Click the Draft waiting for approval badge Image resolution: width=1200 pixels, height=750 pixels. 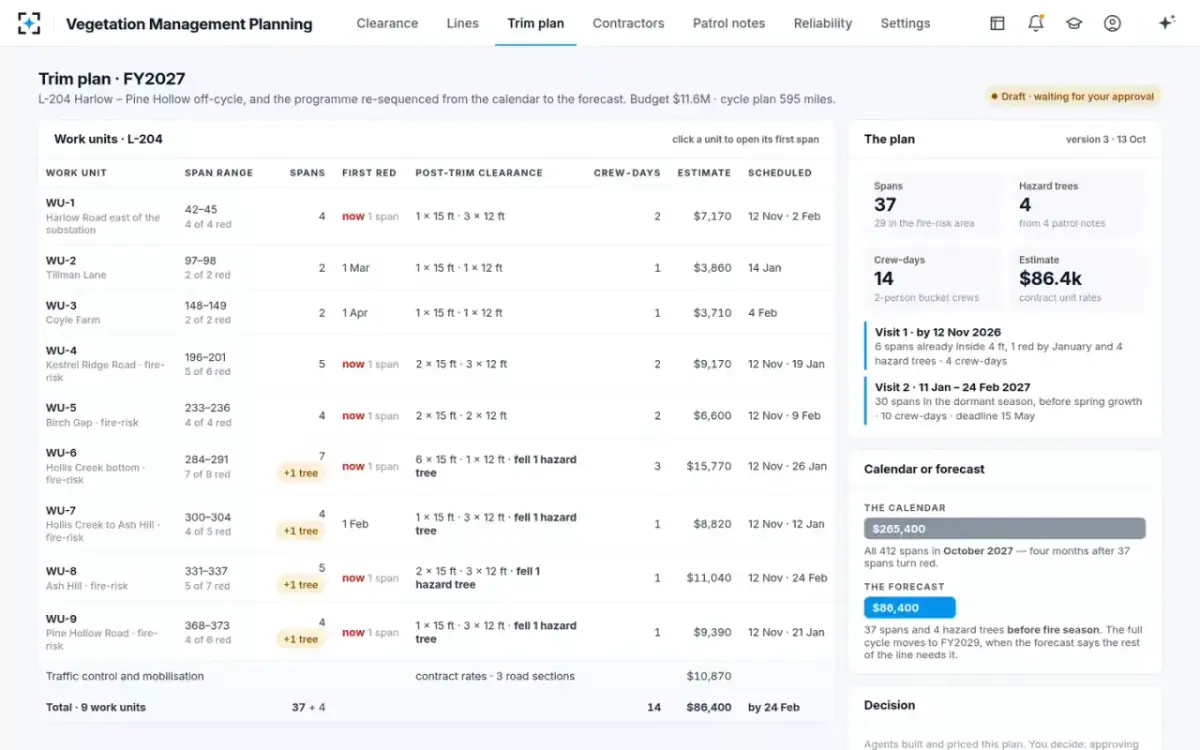pyautogui.click(x=1072, y=97)
